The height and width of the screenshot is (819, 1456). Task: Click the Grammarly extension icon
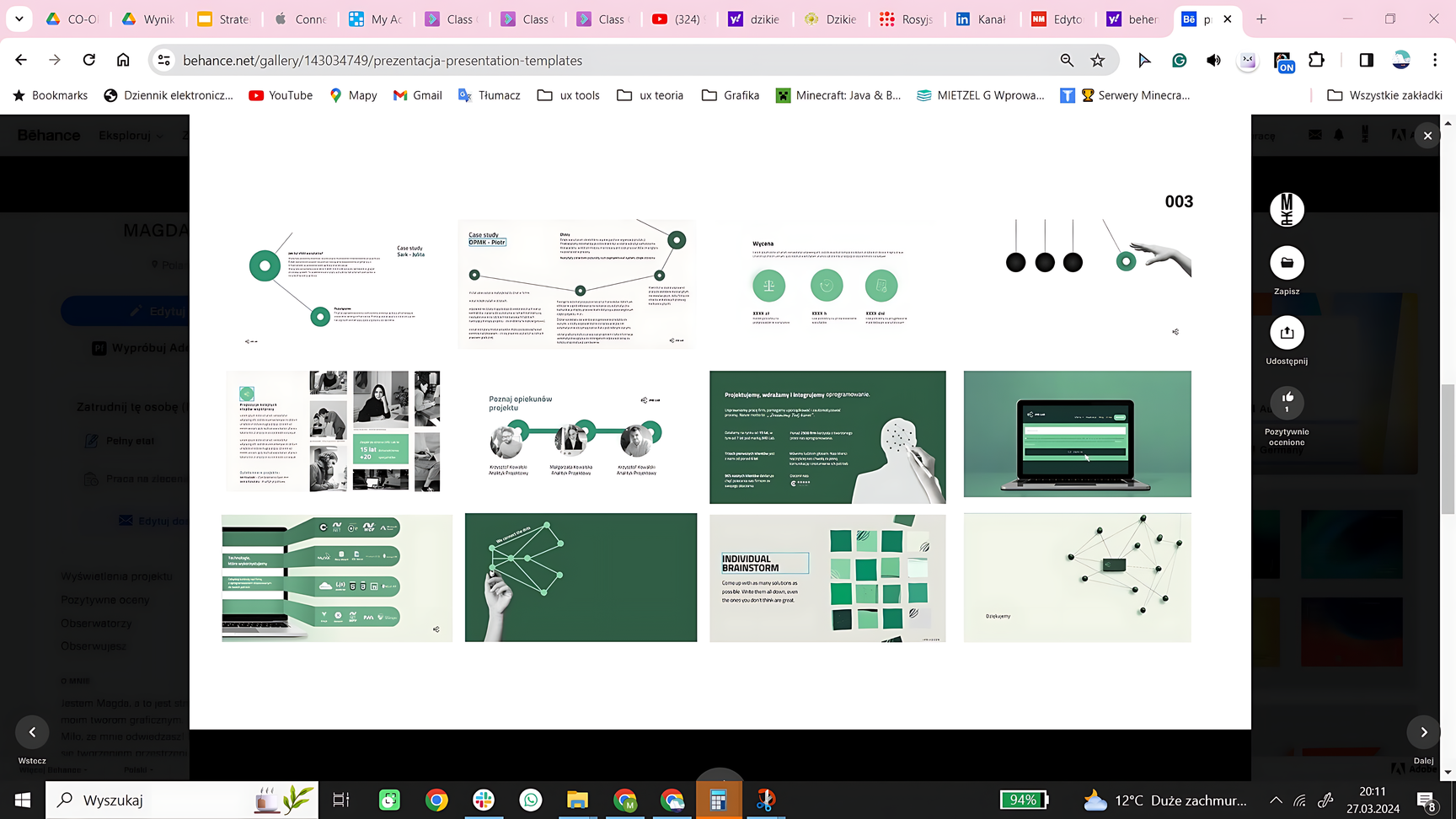click(1180, 60)
